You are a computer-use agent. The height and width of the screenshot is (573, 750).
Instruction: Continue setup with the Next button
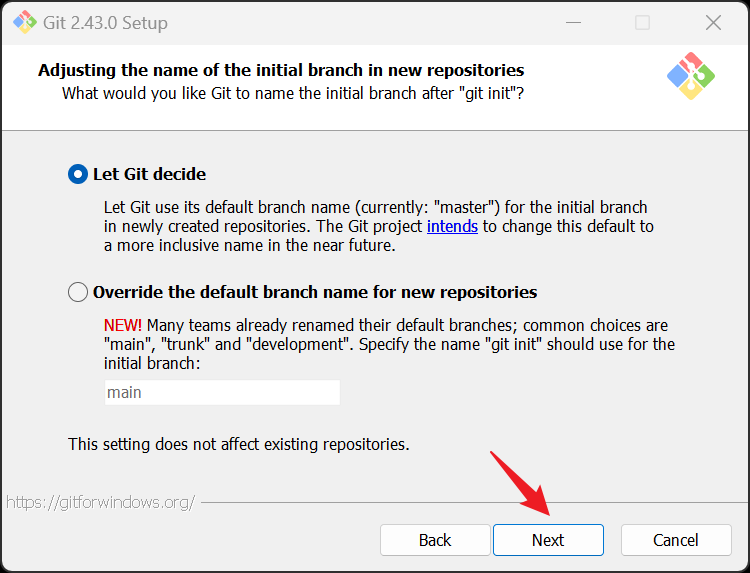[x=548, y=540]
